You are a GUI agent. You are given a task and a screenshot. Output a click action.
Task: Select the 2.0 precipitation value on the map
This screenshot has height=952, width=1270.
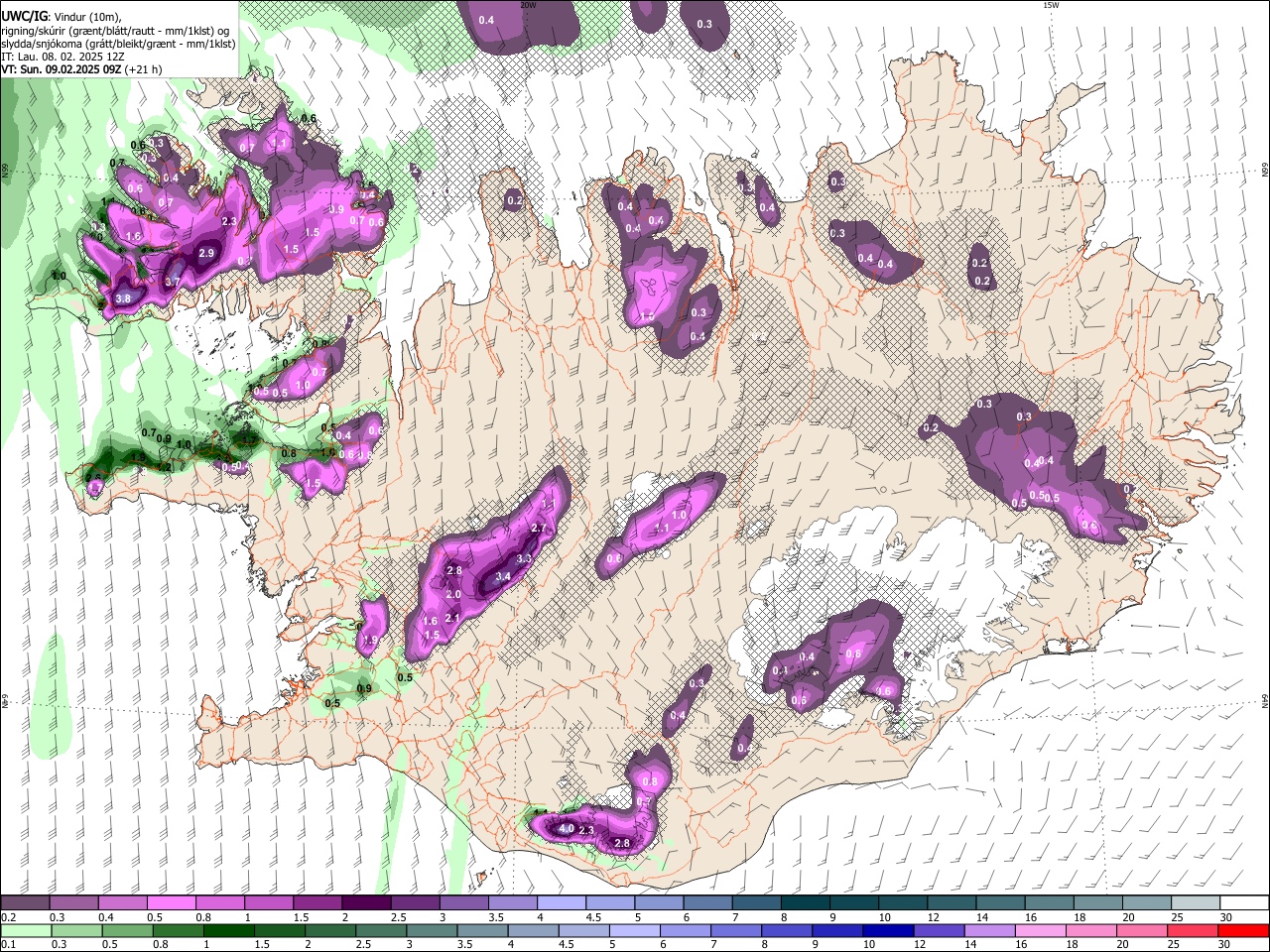(453, 594)
